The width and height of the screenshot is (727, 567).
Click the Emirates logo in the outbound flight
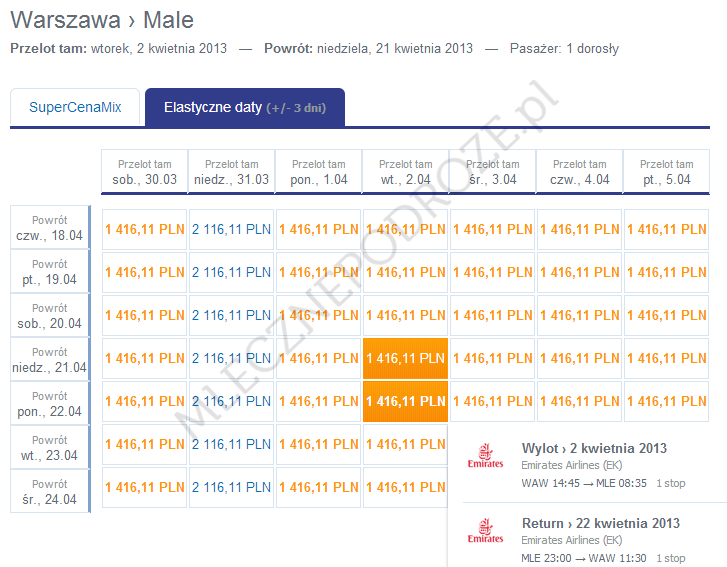coord(485,457)
